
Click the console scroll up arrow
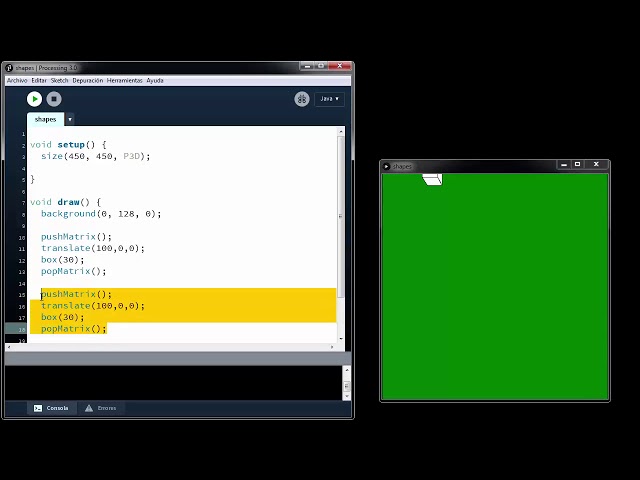coord(347,370)
